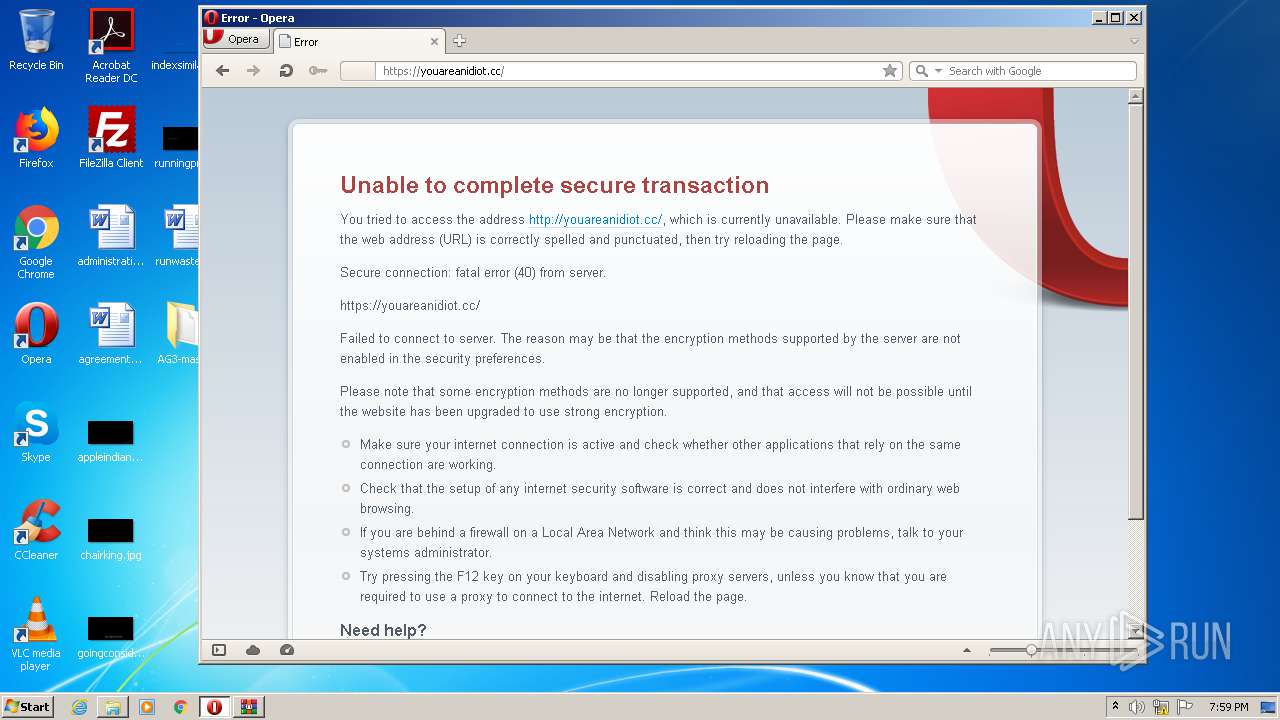Close the Error tab
The width and height of the screenshot is (1280, 720).
(434, 41)
